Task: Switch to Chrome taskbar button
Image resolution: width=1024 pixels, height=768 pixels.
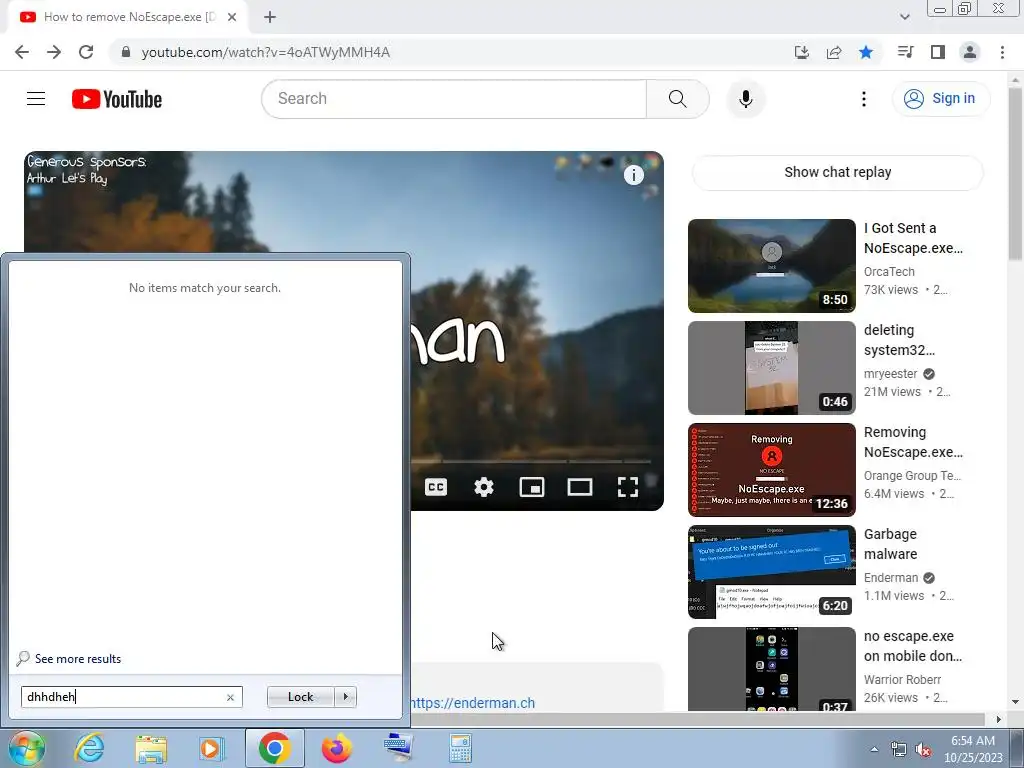Action: click(274, 748)
